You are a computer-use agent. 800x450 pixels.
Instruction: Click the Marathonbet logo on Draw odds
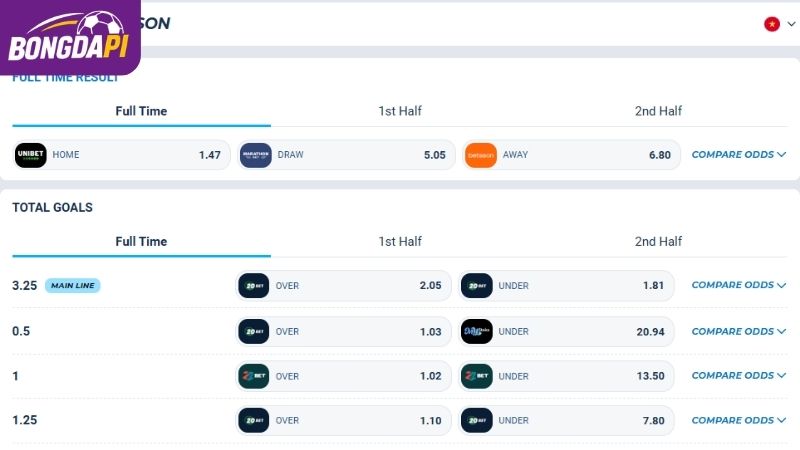point(256,155)
